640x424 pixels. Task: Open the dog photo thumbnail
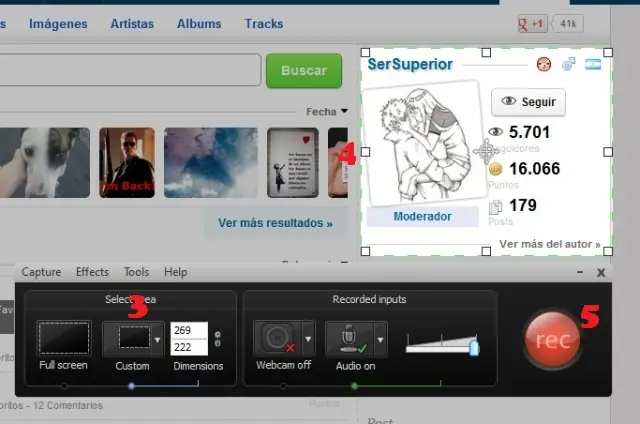point(45,162)
